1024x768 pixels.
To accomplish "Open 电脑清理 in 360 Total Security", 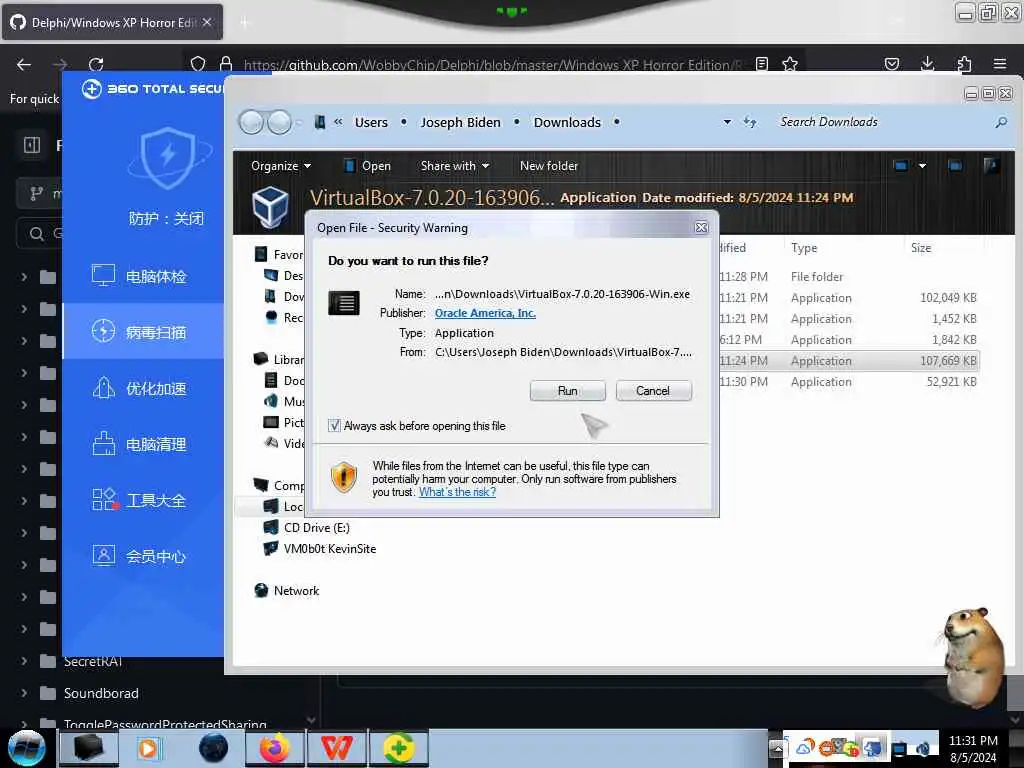I will [x=143, y=444].
